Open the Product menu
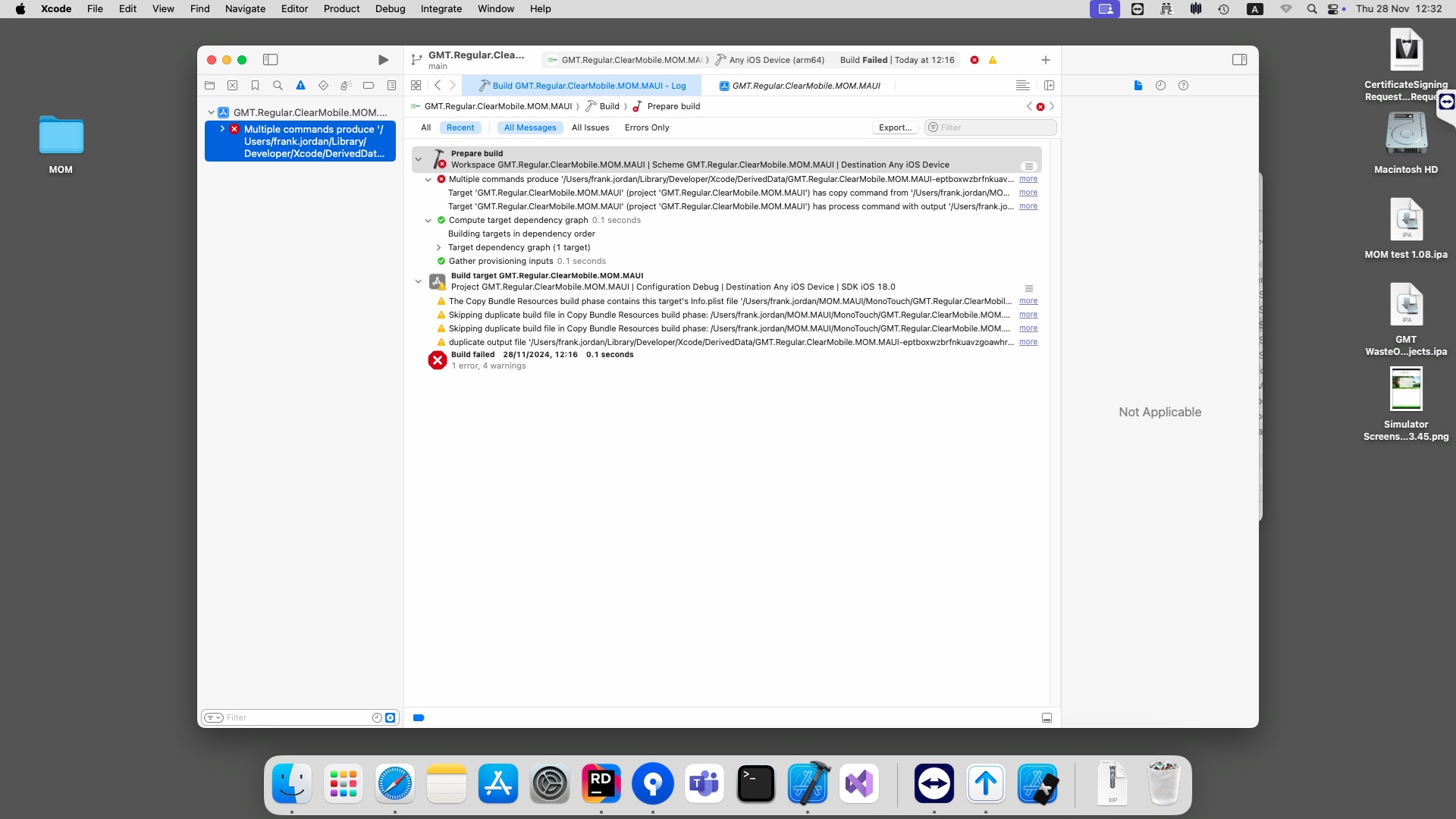 click(341, 9)
